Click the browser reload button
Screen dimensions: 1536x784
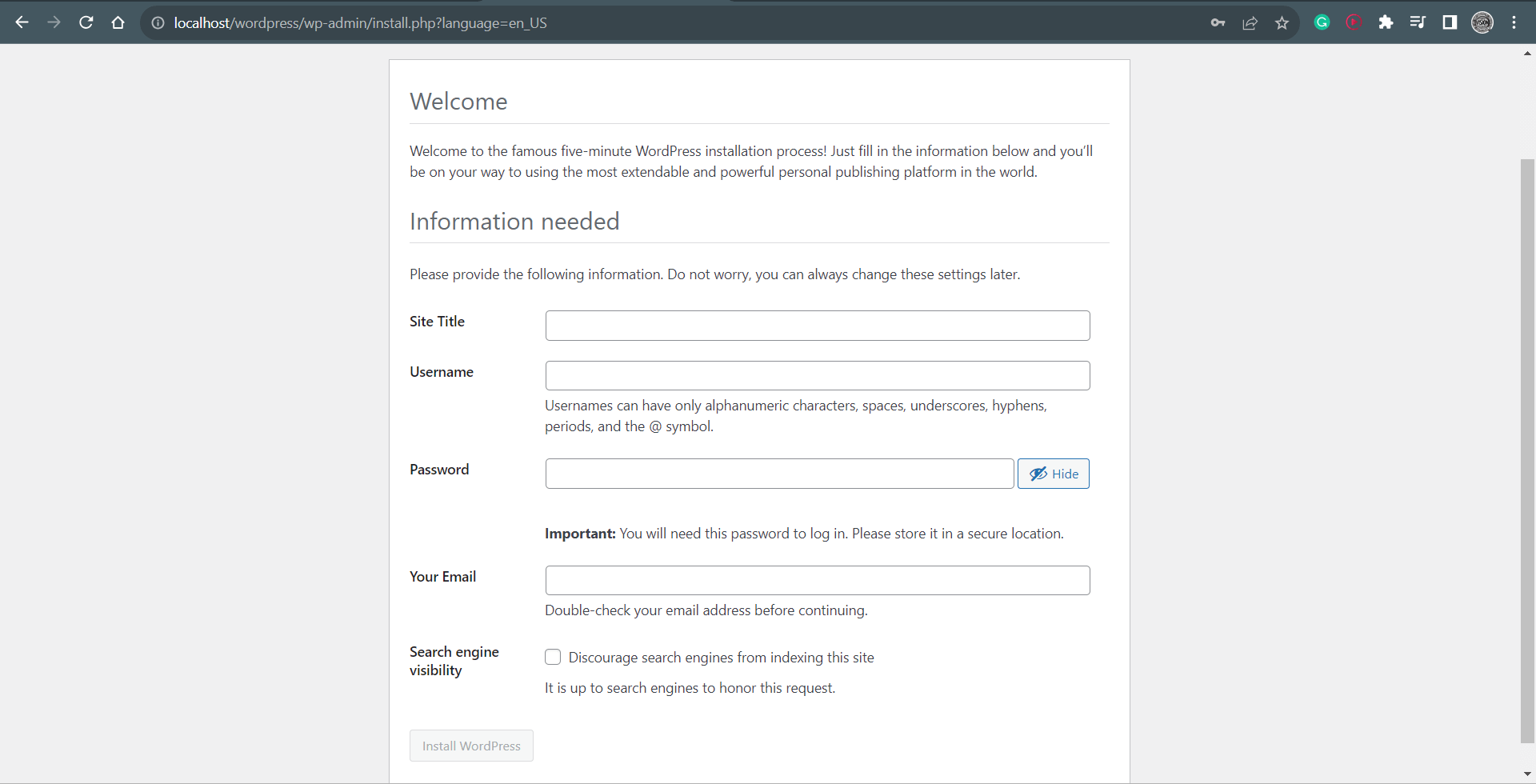[x=86, y=22]
